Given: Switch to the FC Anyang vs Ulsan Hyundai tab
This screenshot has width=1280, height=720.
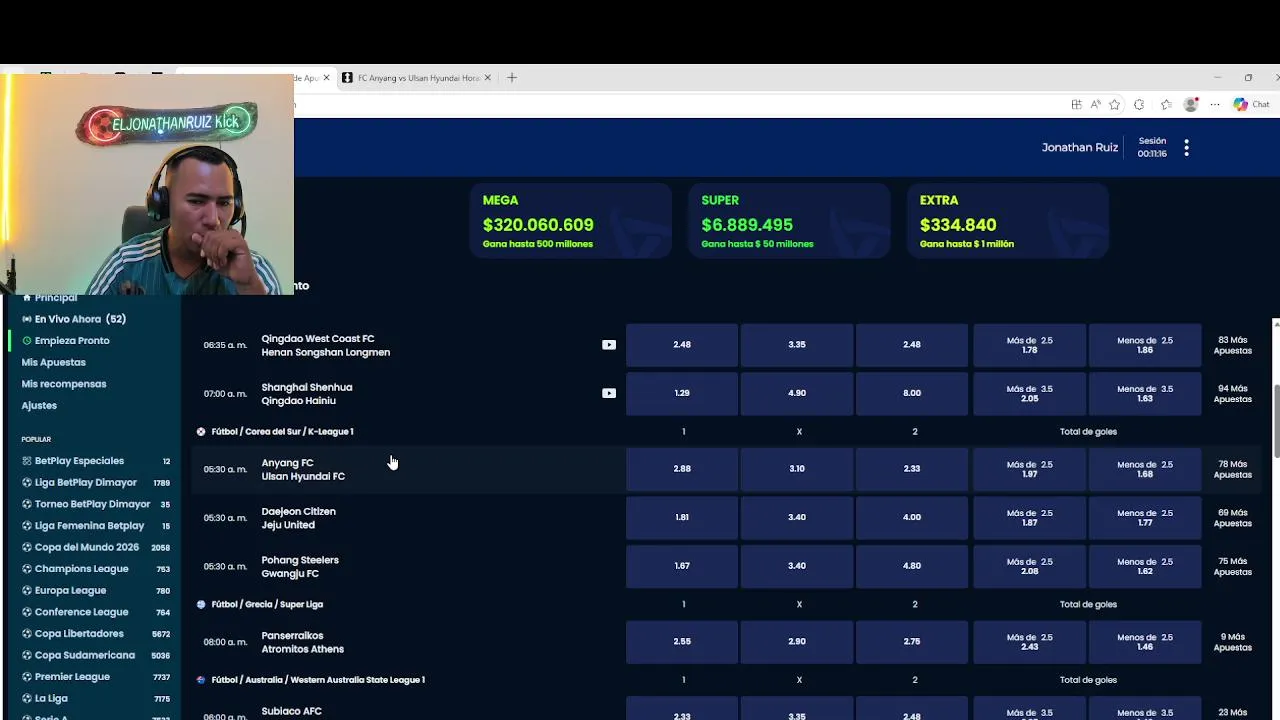Looking at the screenshot, I should [x=418, y=78].
